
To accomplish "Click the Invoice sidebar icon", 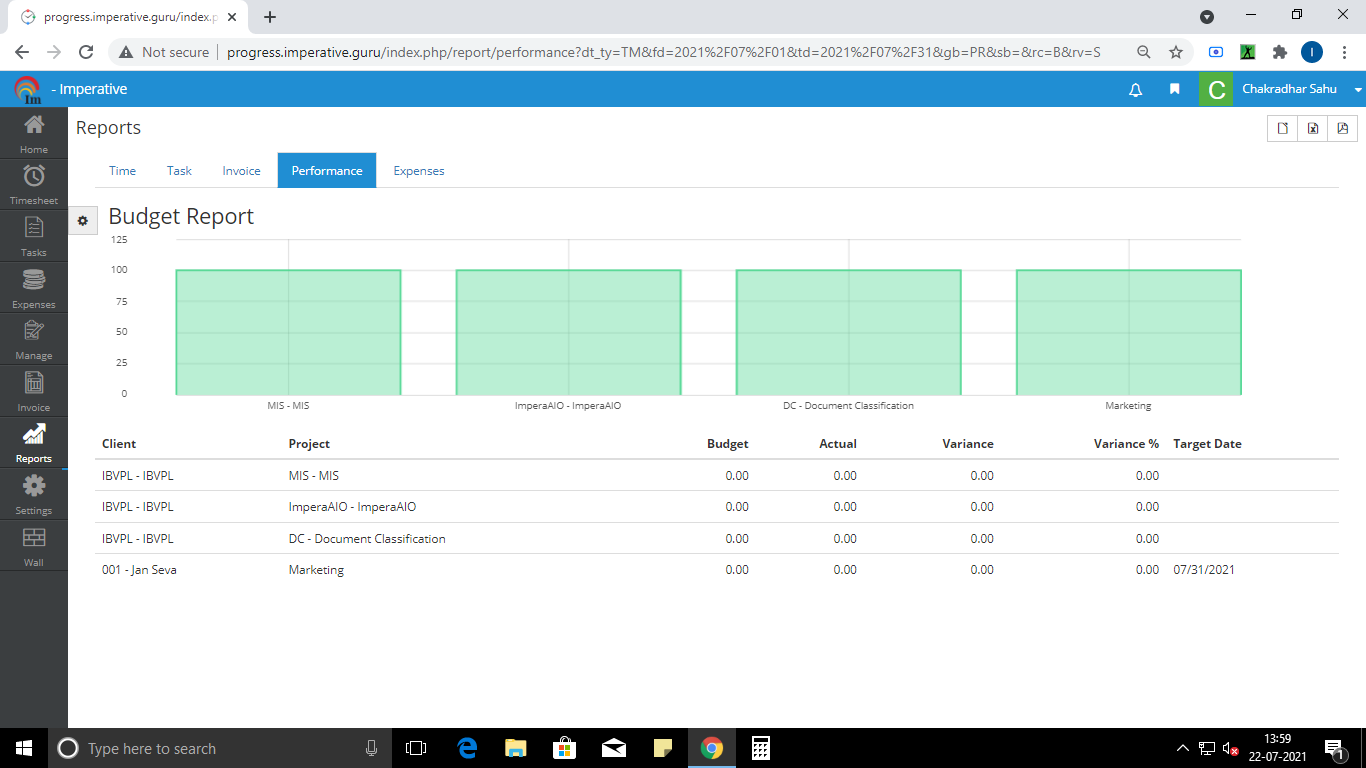I will click(34, 391).
